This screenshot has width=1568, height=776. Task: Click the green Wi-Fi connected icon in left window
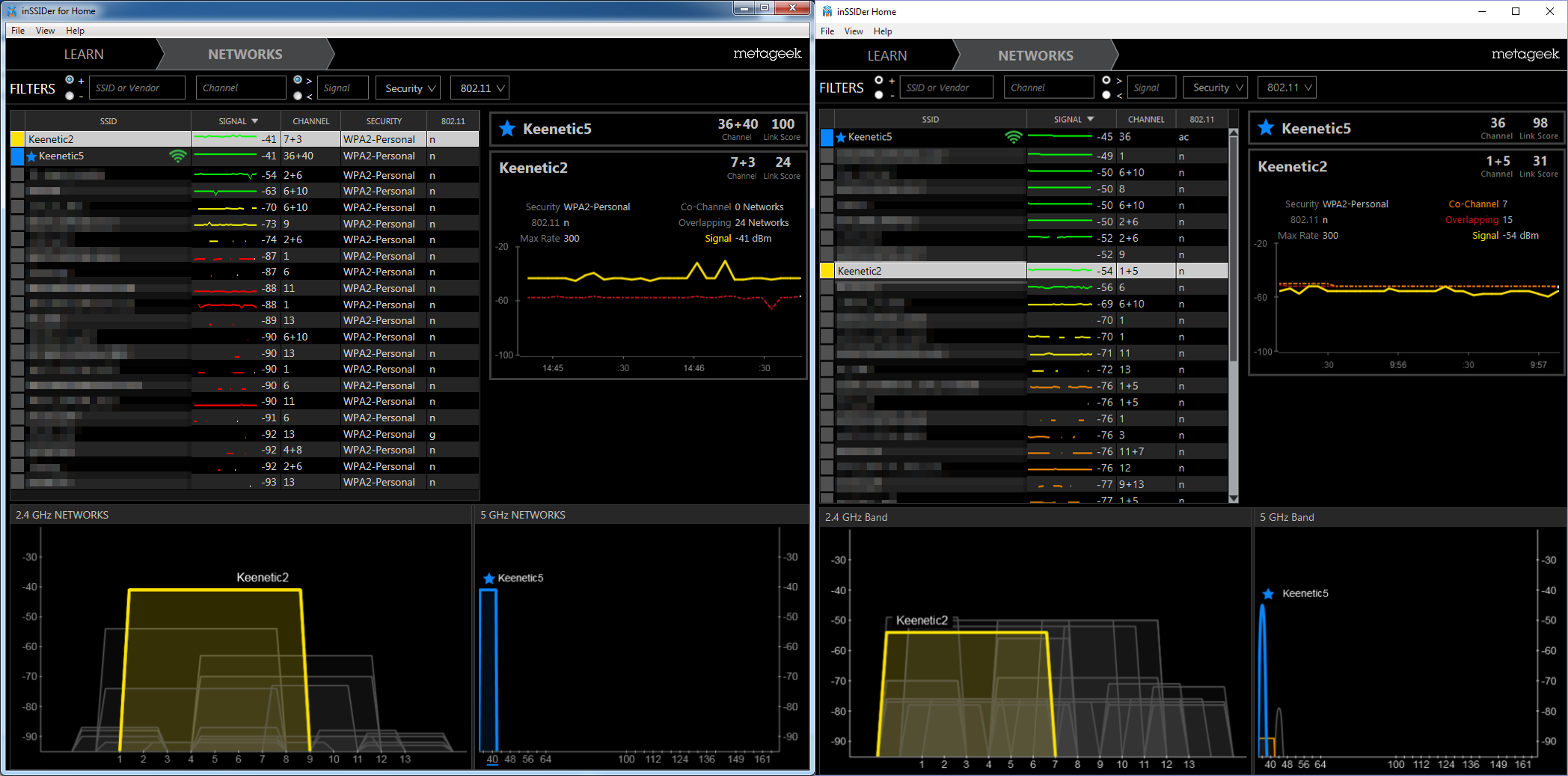point(177,156)
